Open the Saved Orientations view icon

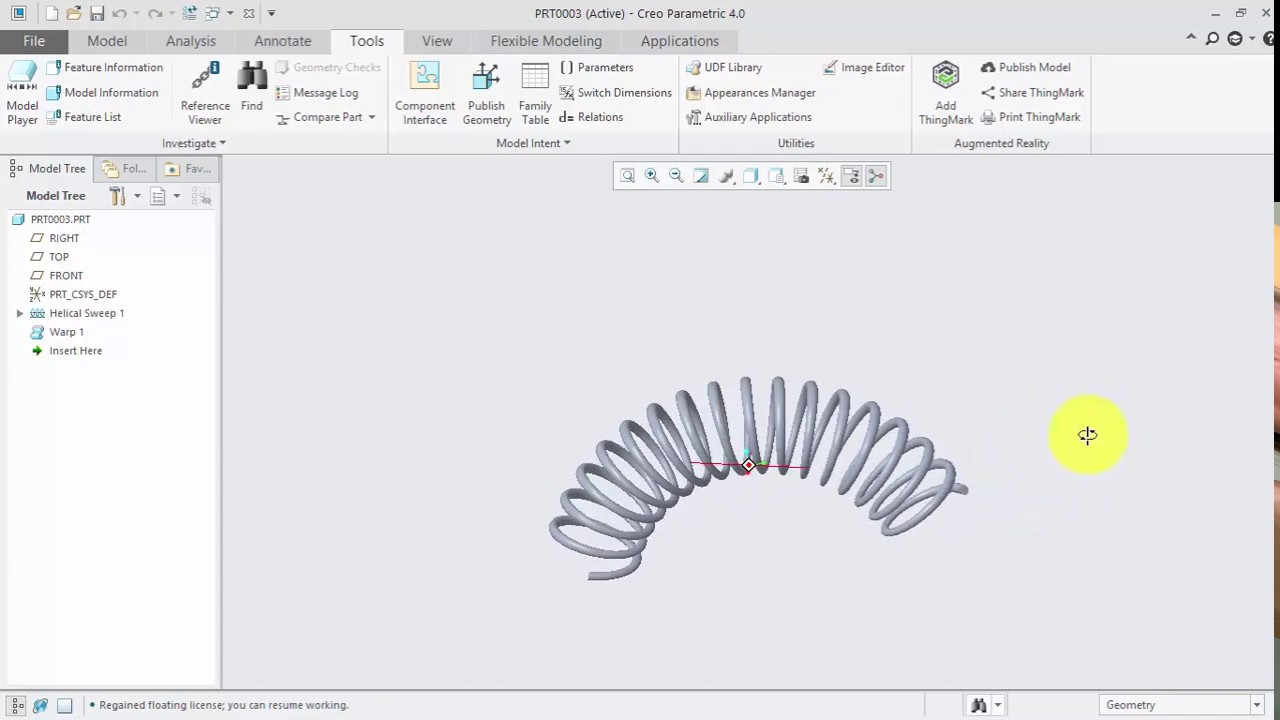pos(776,176)
